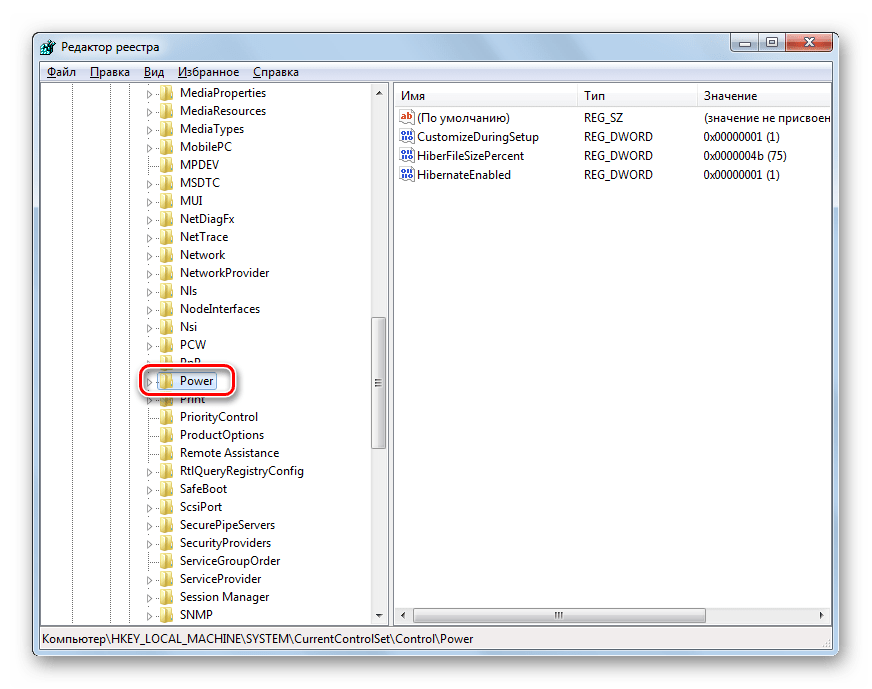The height and width of the screenshot is (689, 872).
Task: Expand the ServiceProvider key
Action: coord(149,580)
